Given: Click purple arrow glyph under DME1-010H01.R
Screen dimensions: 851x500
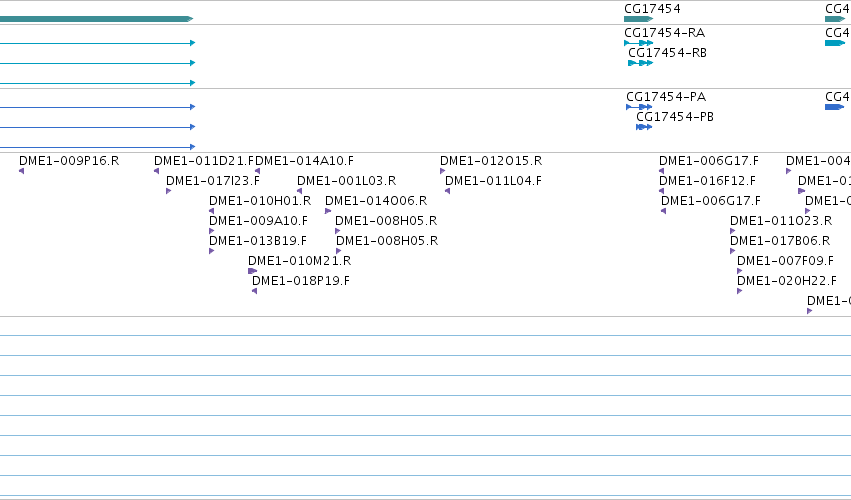Looking at the screenshot, I should (x=211, y=211).
